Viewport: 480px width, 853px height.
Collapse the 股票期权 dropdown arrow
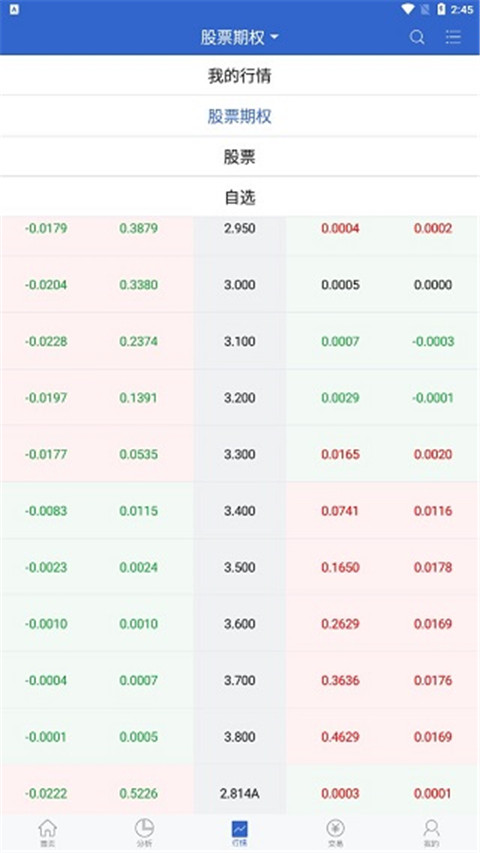click(274, 37)
